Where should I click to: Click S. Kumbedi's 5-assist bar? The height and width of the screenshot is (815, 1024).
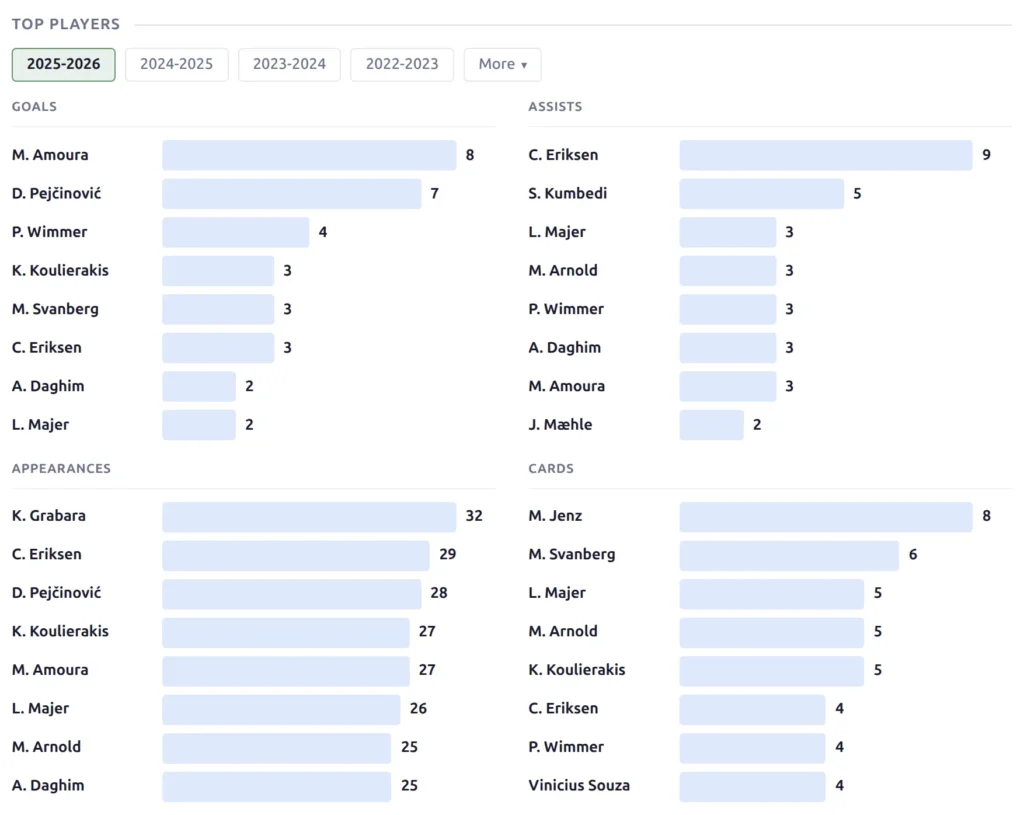coord(761,193)
